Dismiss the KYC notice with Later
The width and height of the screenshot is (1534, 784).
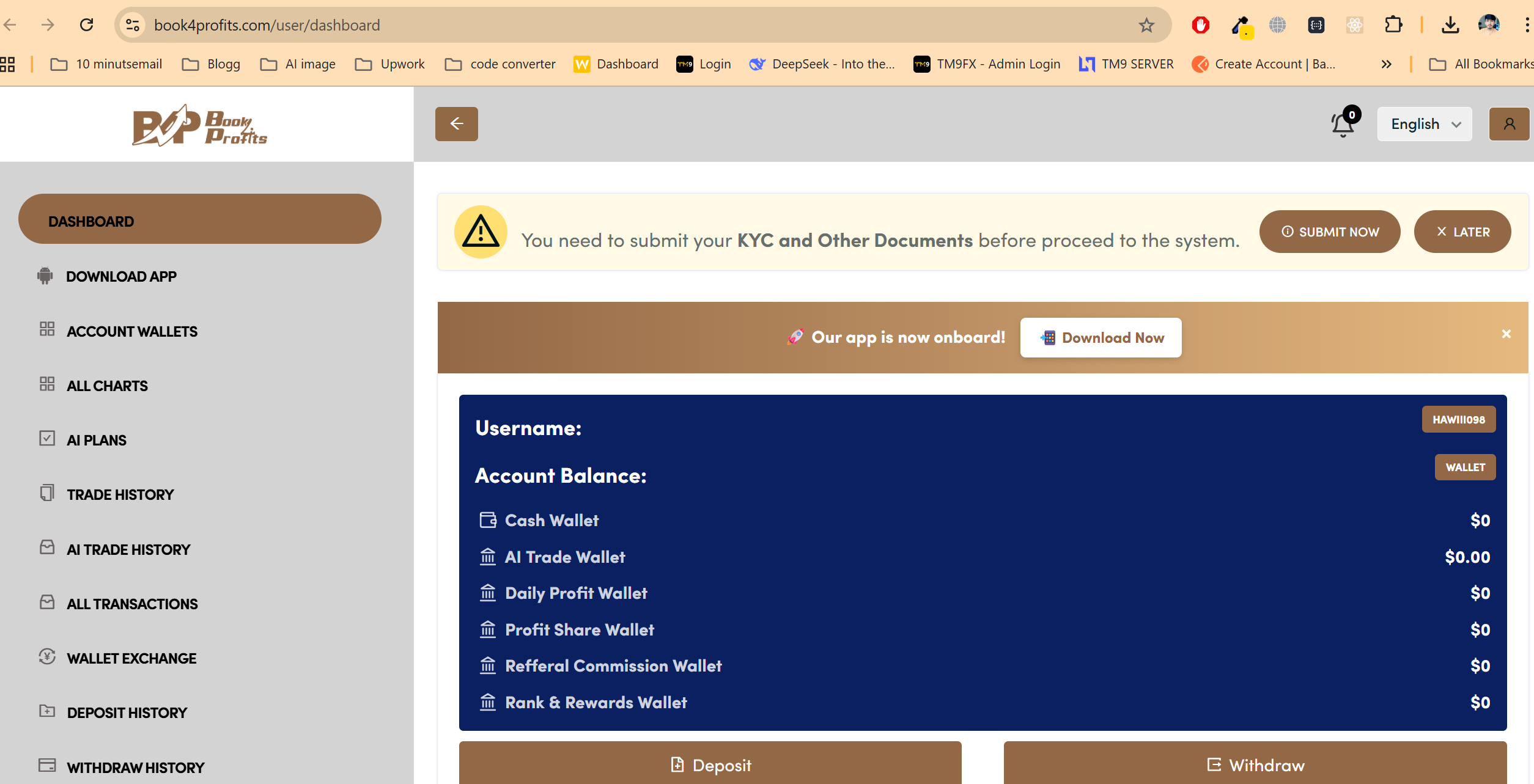pyautogui.click(x=1462, y=232)
